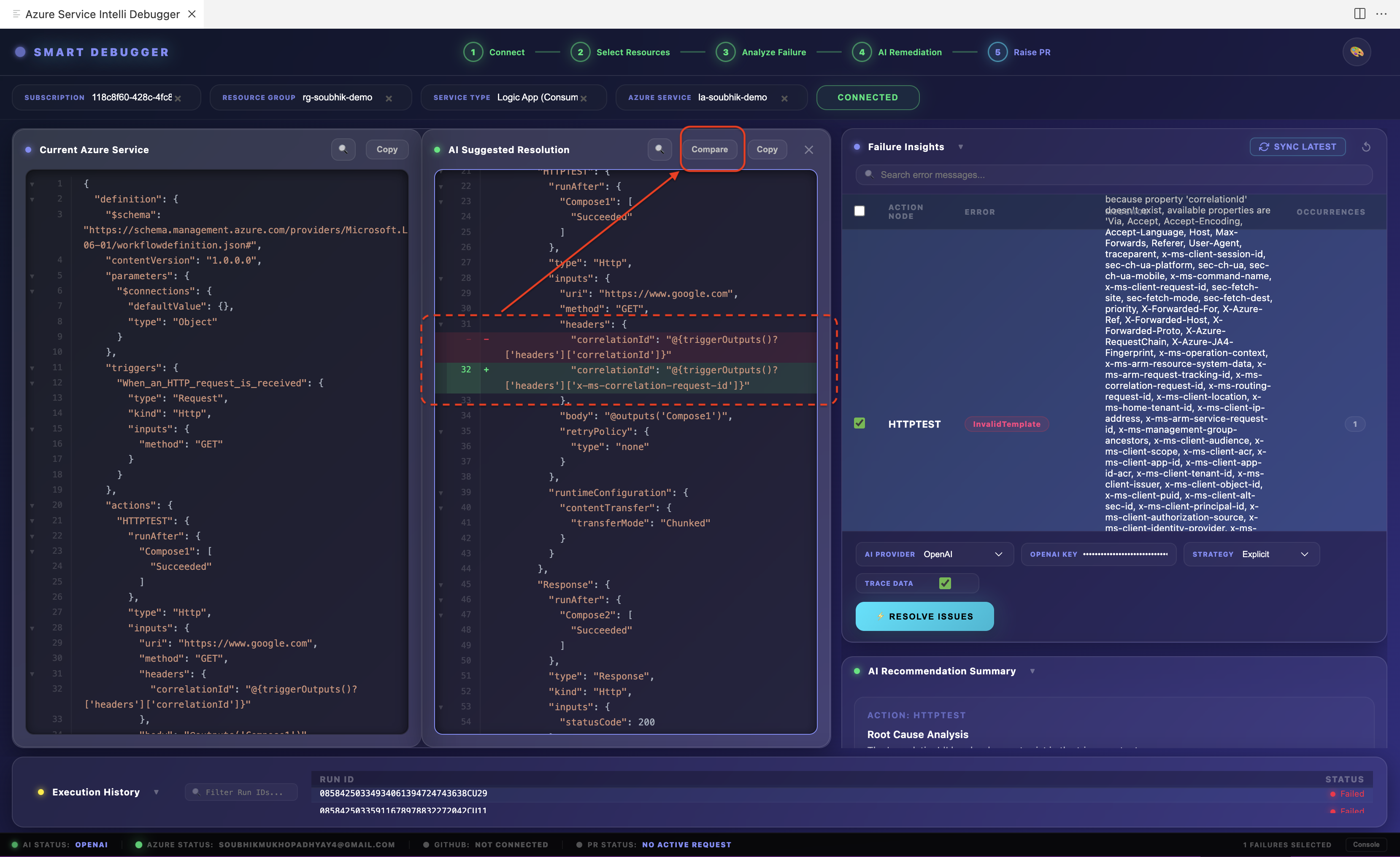Collapse the Execution History section

coord(156,792)
